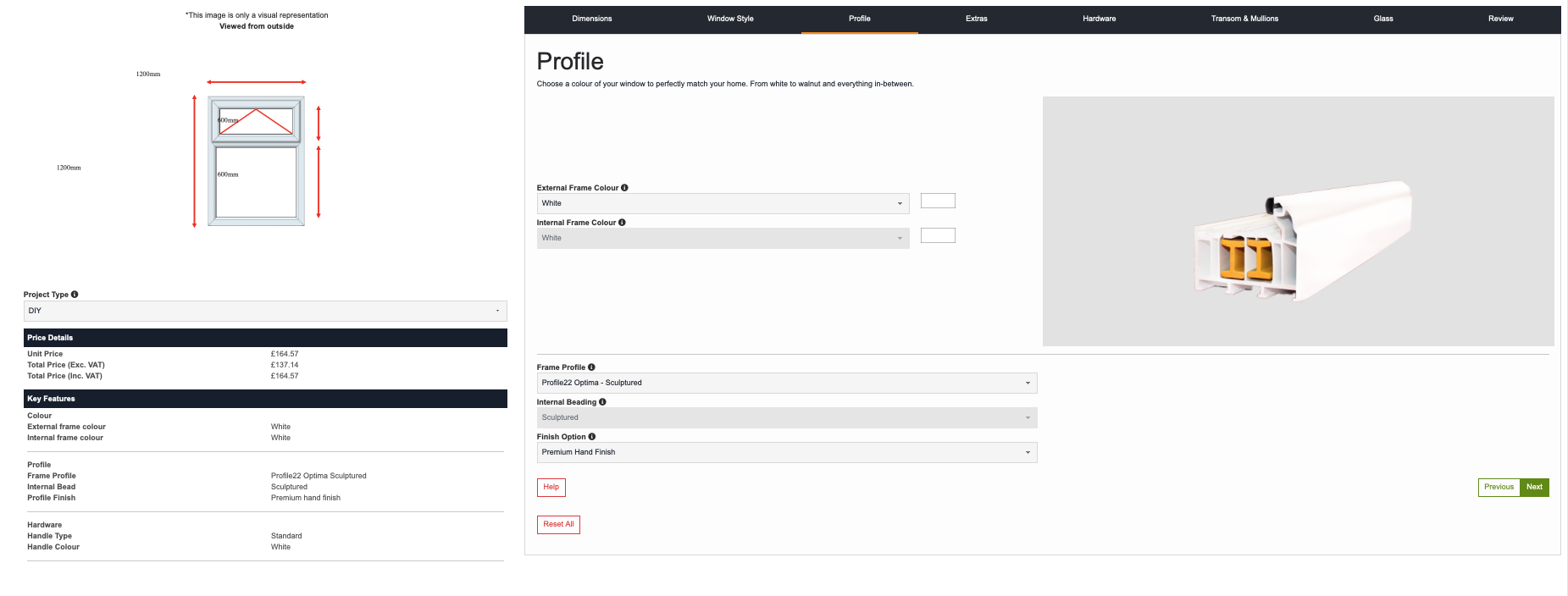Viewport: 1568px width, 596px height.
Task: Open the Project Type DIY dropdown
Action: (265, 311)
